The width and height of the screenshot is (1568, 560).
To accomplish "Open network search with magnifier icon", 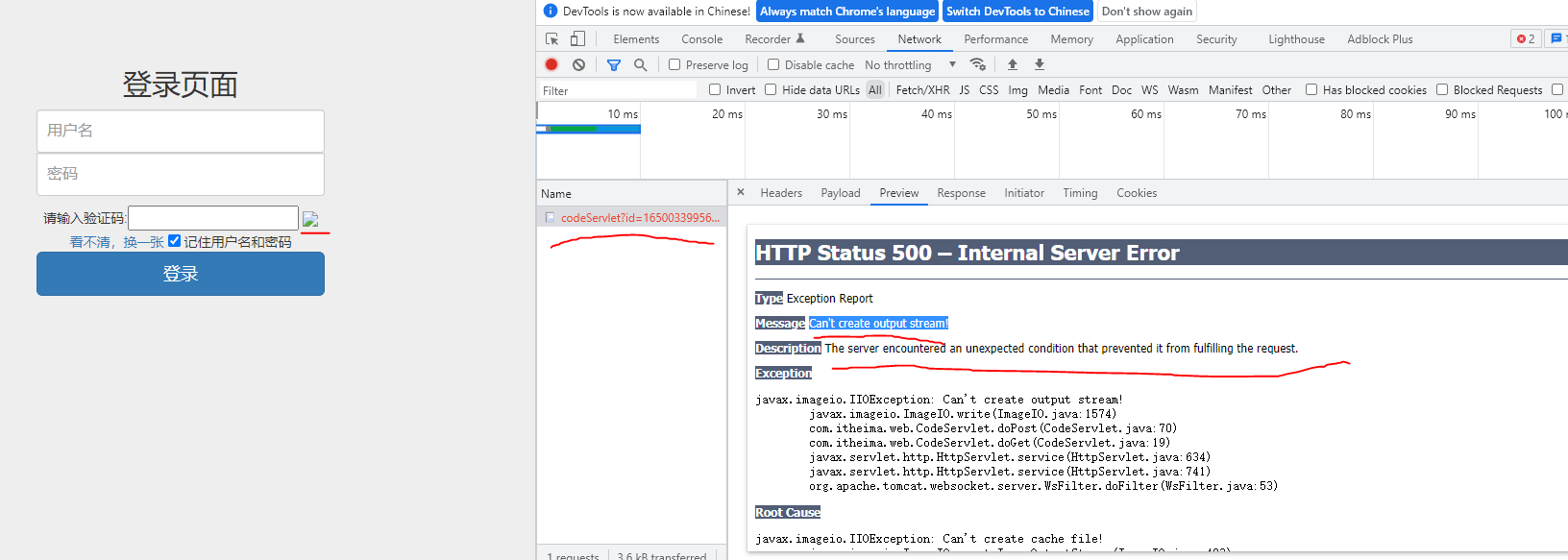I will click(x=640, y=64).
